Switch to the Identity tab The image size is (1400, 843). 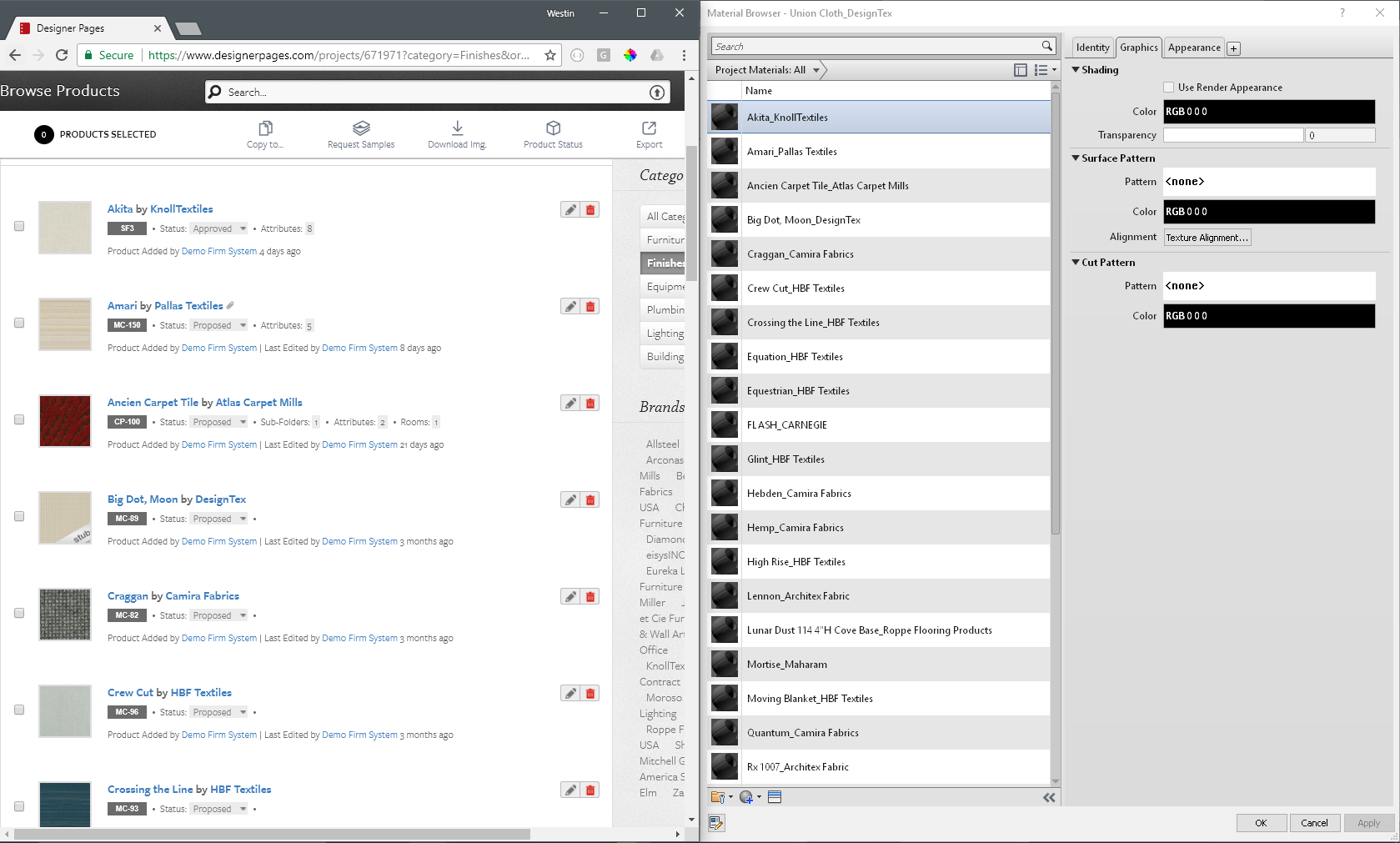1092,48
